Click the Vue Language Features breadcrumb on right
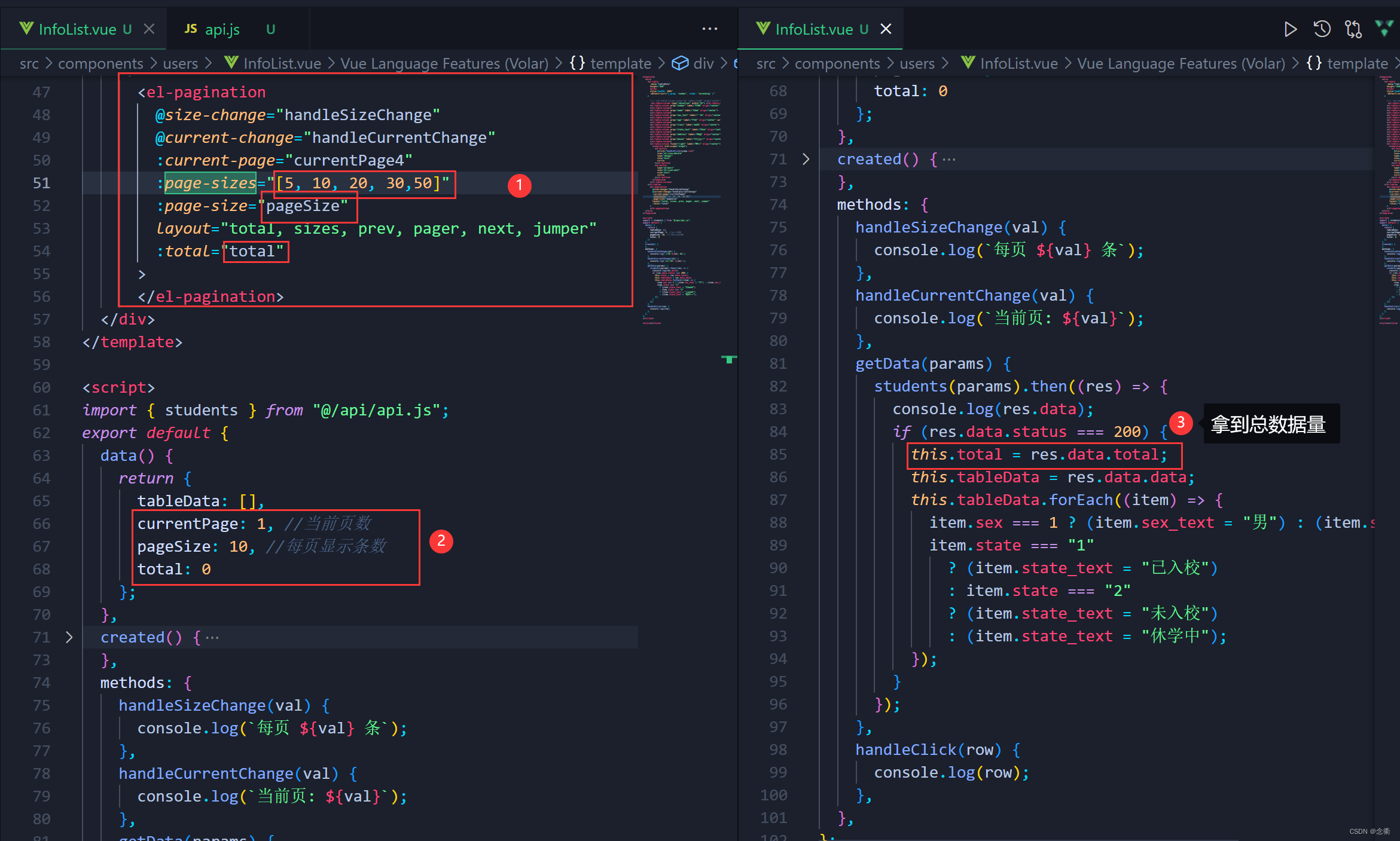 pyautogui.click(x=1181, y=63)
